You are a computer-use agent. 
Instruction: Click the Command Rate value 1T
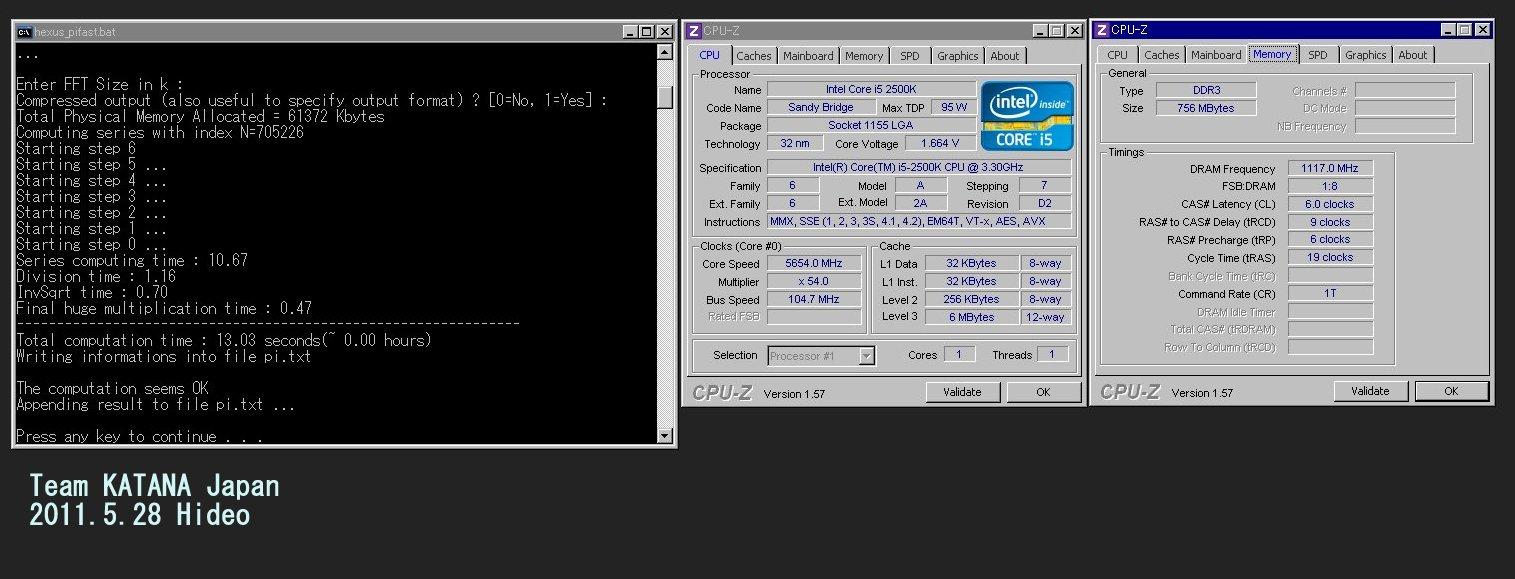(1331, 294)
